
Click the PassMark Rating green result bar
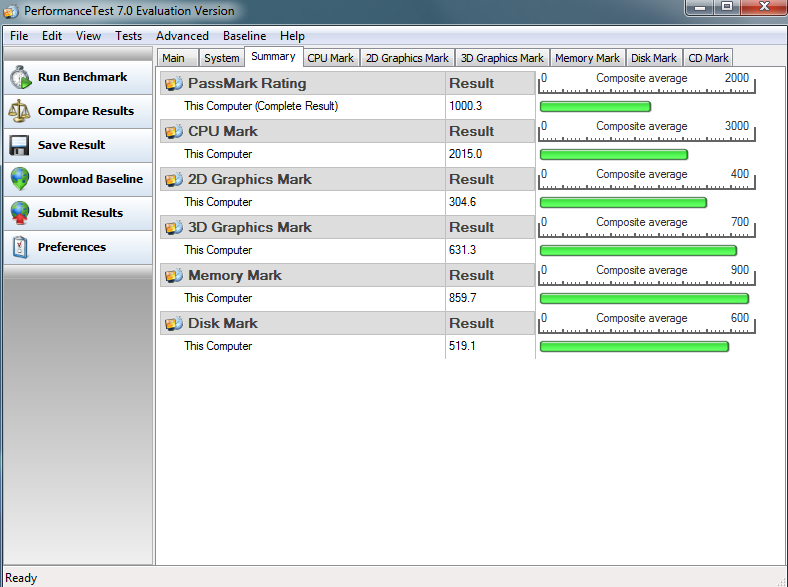596,107
